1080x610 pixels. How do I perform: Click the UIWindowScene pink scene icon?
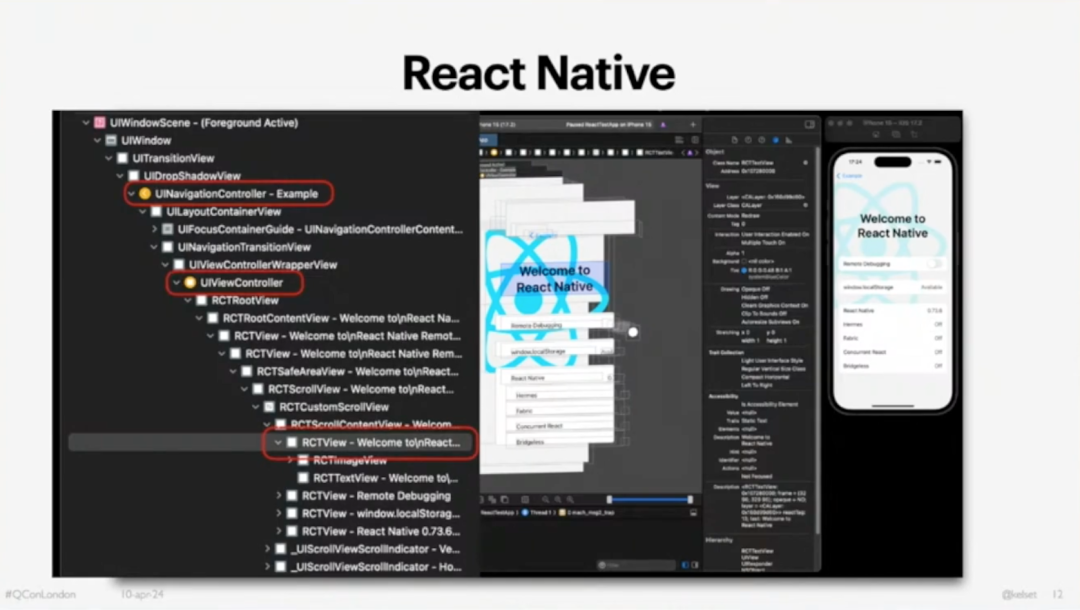coord(100,123)
